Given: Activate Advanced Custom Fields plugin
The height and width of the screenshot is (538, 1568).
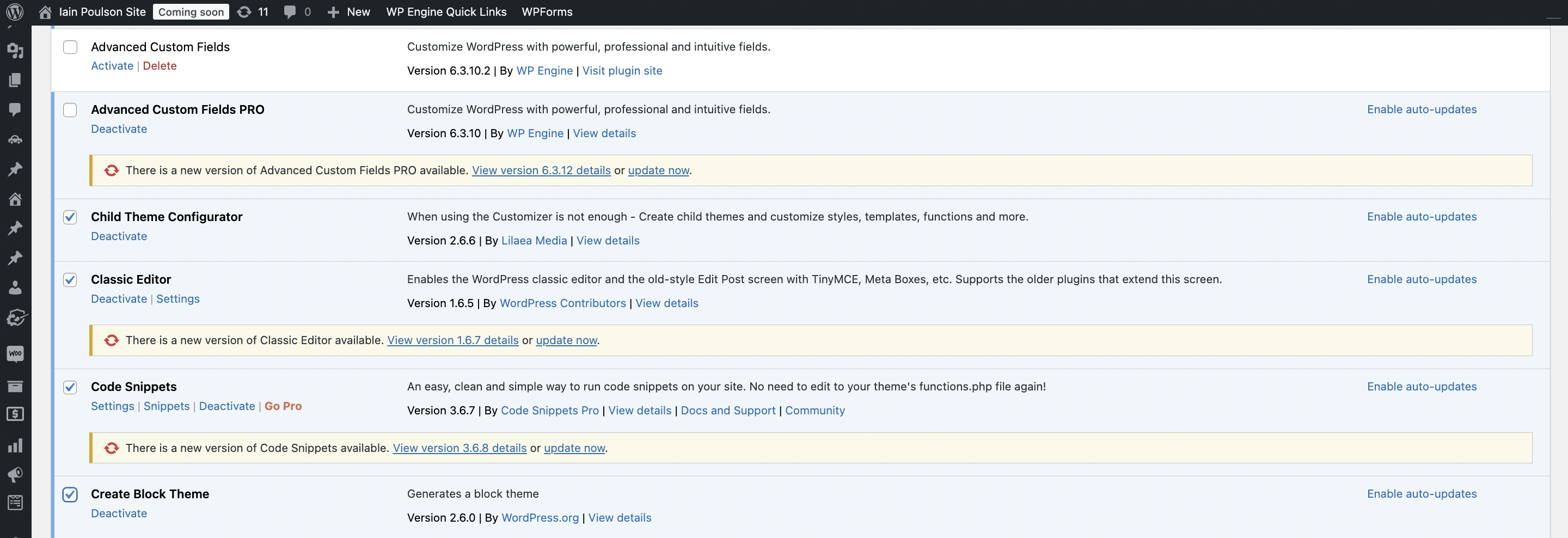Looking at the screenshot, I should pos(112,66).
